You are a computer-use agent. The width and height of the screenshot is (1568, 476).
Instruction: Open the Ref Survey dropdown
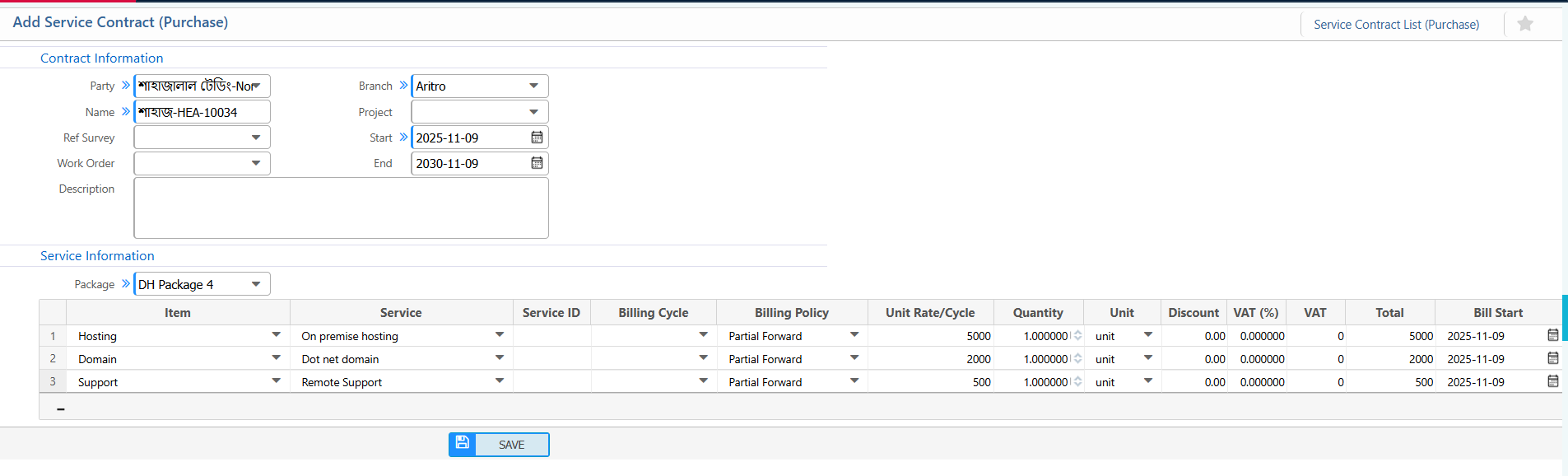pyautogui.click(x=256, y=138)
